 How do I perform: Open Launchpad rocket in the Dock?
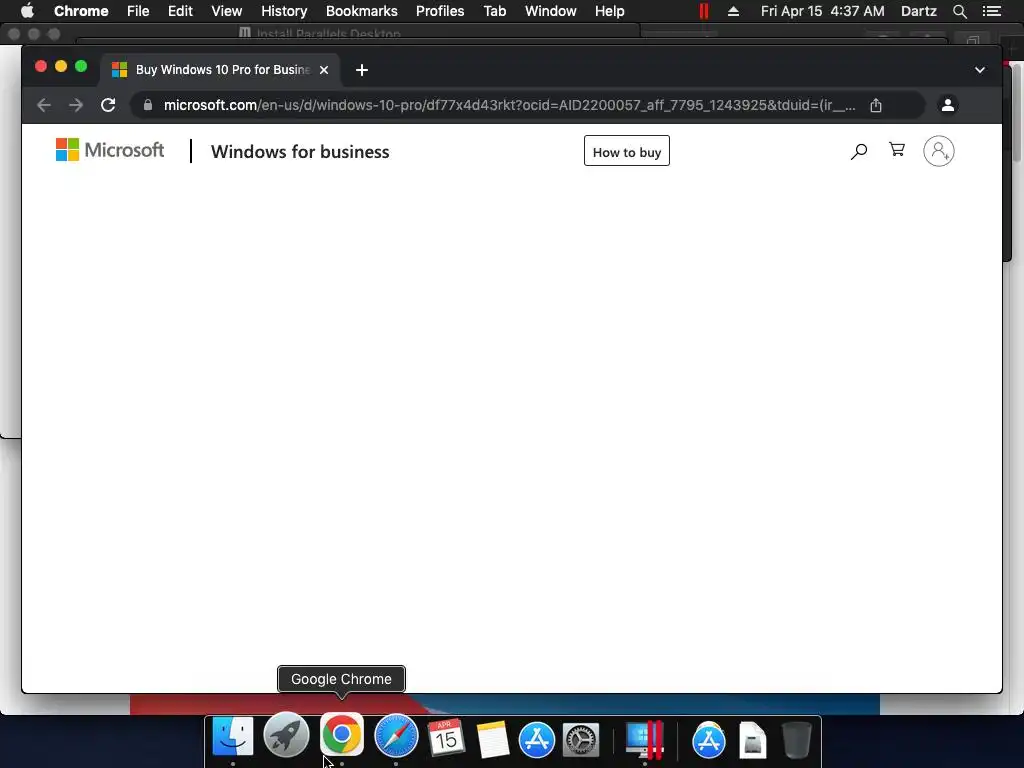(x=286, y=735)
